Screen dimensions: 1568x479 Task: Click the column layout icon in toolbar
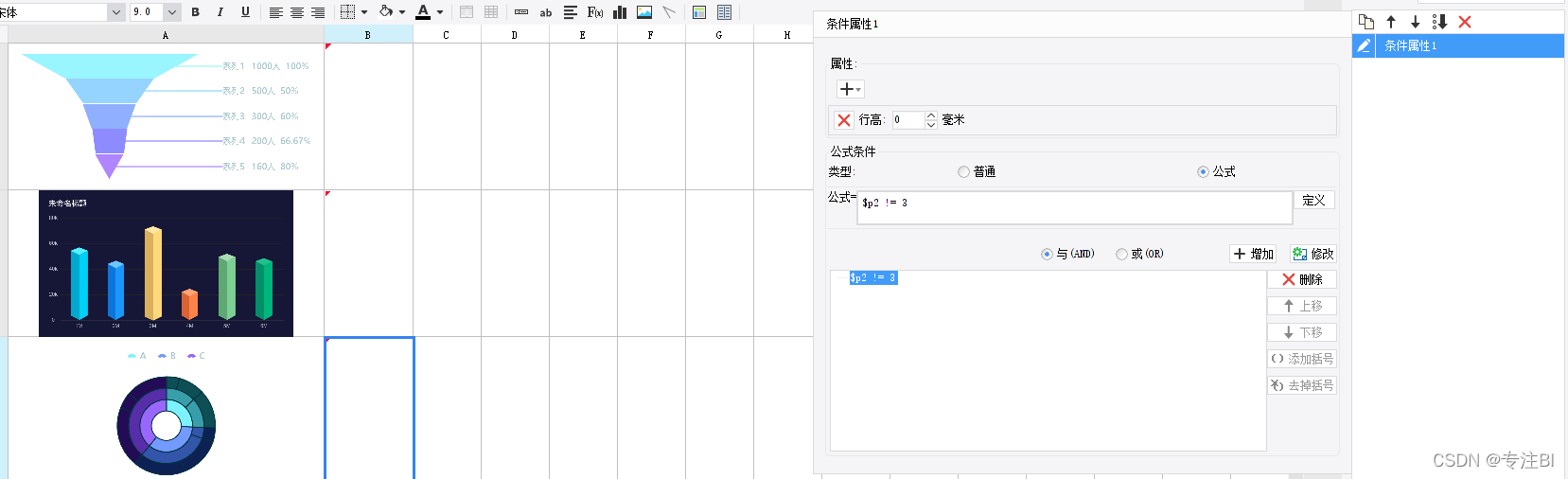pyautogui.click(x=724, y=12)
